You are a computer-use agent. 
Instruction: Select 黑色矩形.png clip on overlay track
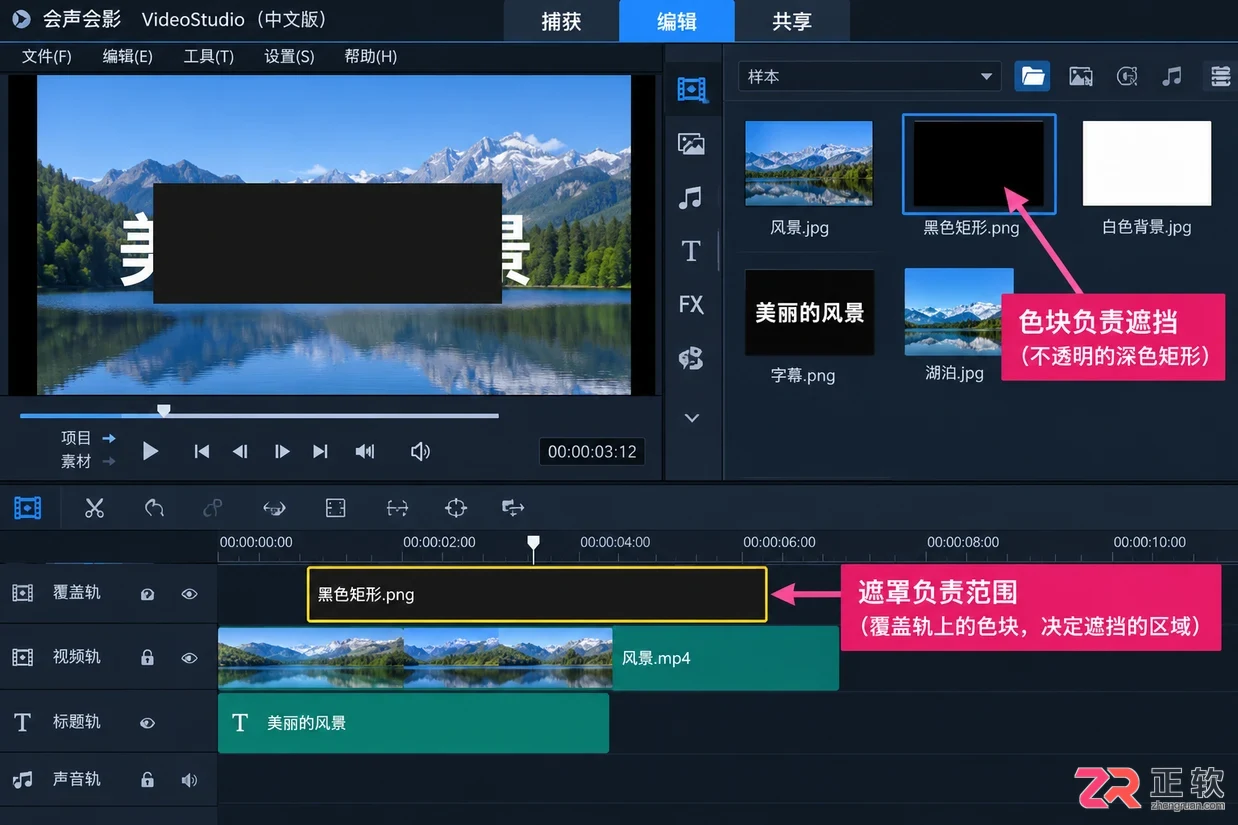click(x=537, y=594)
